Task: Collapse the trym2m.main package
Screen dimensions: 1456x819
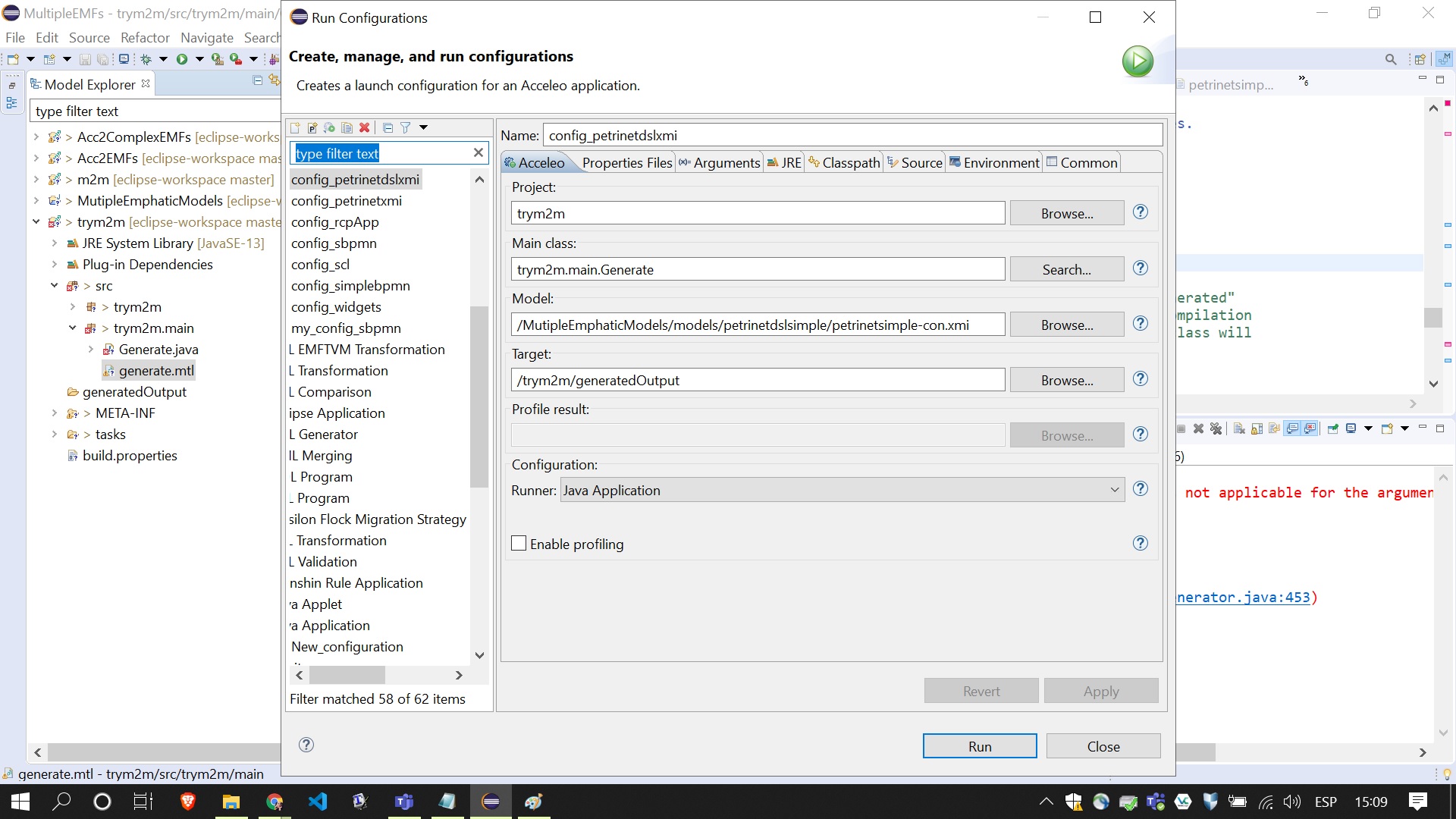Action: 72,328
